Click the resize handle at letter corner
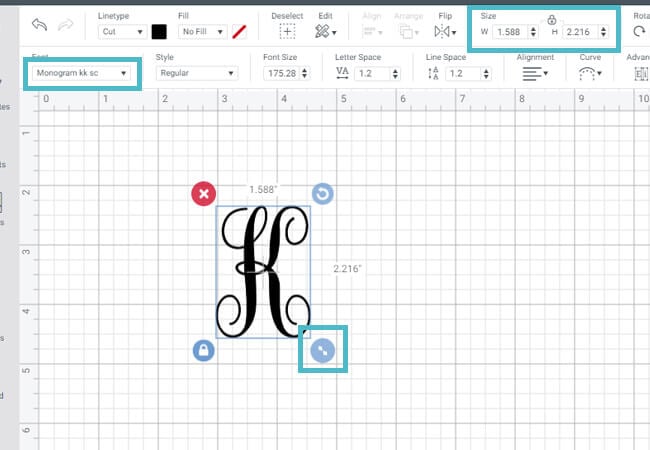This screenshot has height=450, width=650. (323, 350)
